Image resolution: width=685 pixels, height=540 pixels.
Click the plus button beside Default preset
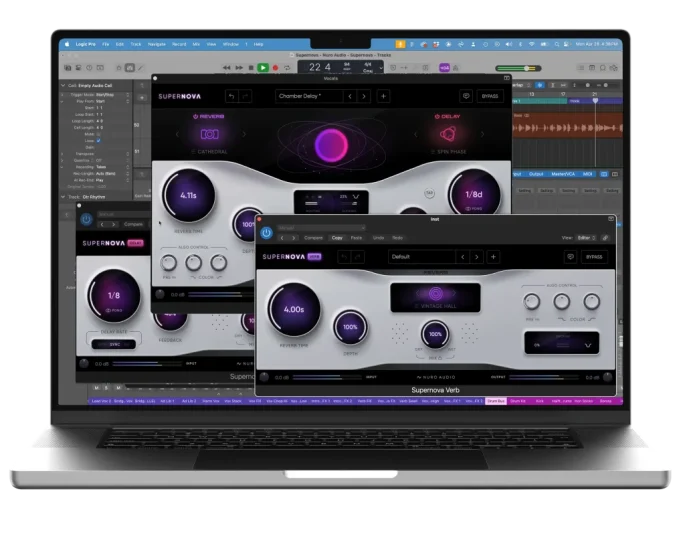(x=493, y=257)
